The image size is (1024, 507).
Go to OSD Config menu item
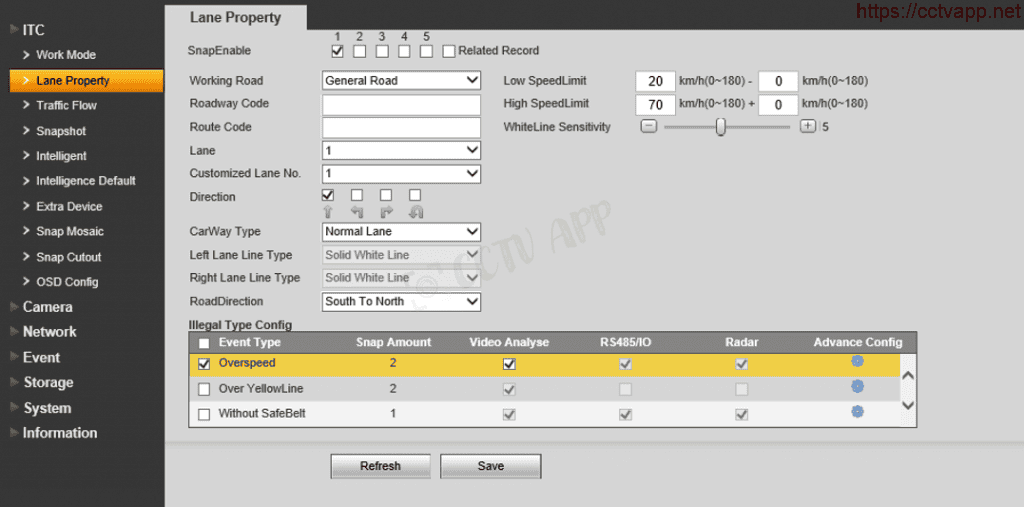(x=67, y=282)
